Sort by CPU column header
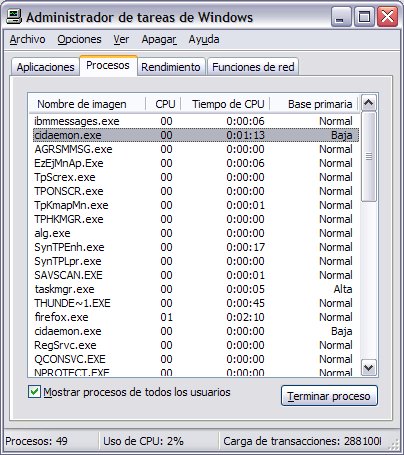The width and height of the screenshot is (404, 455). coord(163,104)
